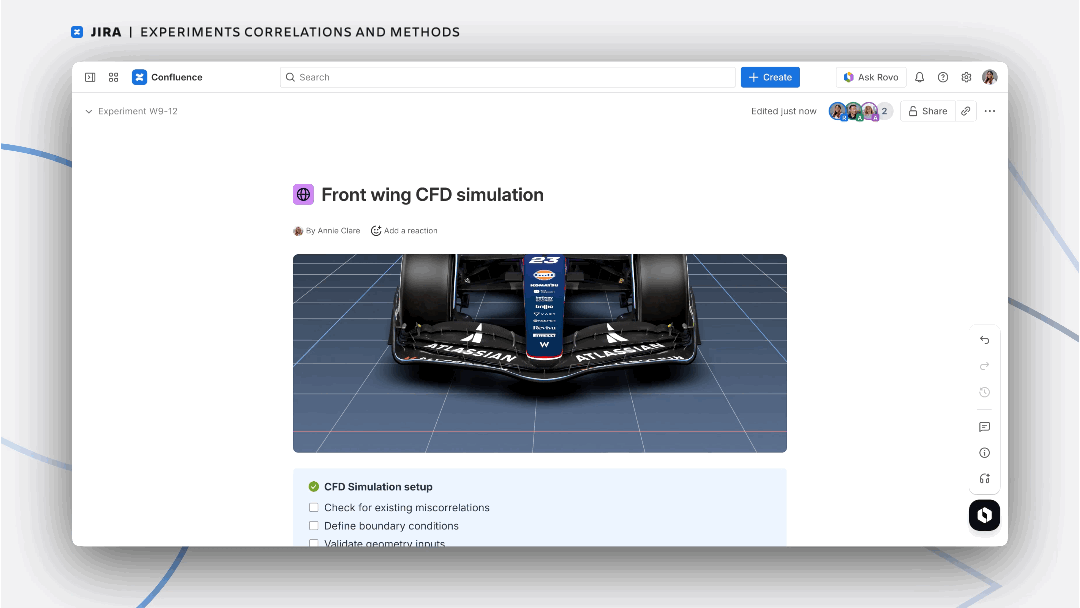Select Undo in the page toolbar
This screenshot has height=608, width=1080.
coord(984,340)
